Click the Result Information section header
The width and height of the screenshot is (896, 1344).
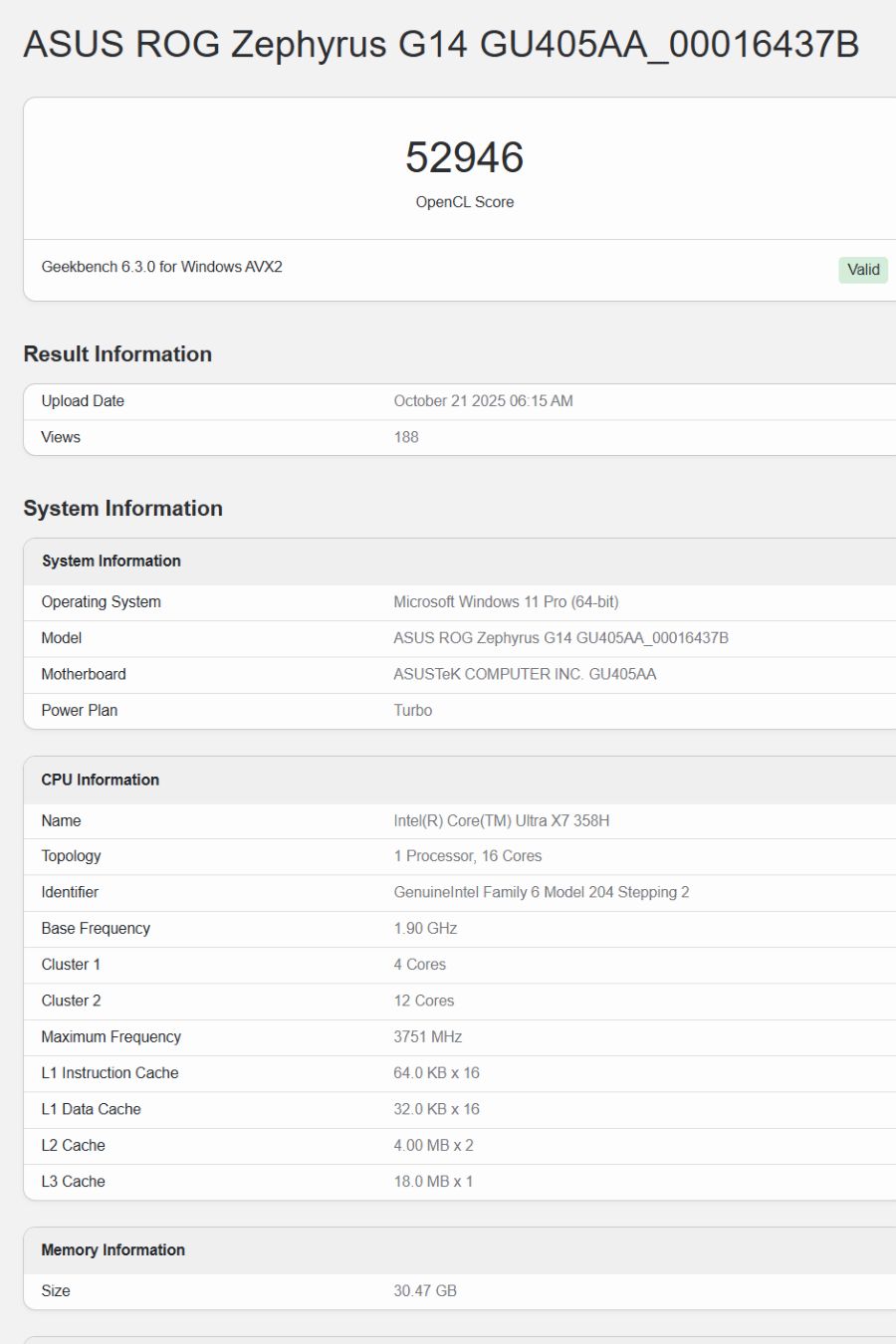[117, 353]
